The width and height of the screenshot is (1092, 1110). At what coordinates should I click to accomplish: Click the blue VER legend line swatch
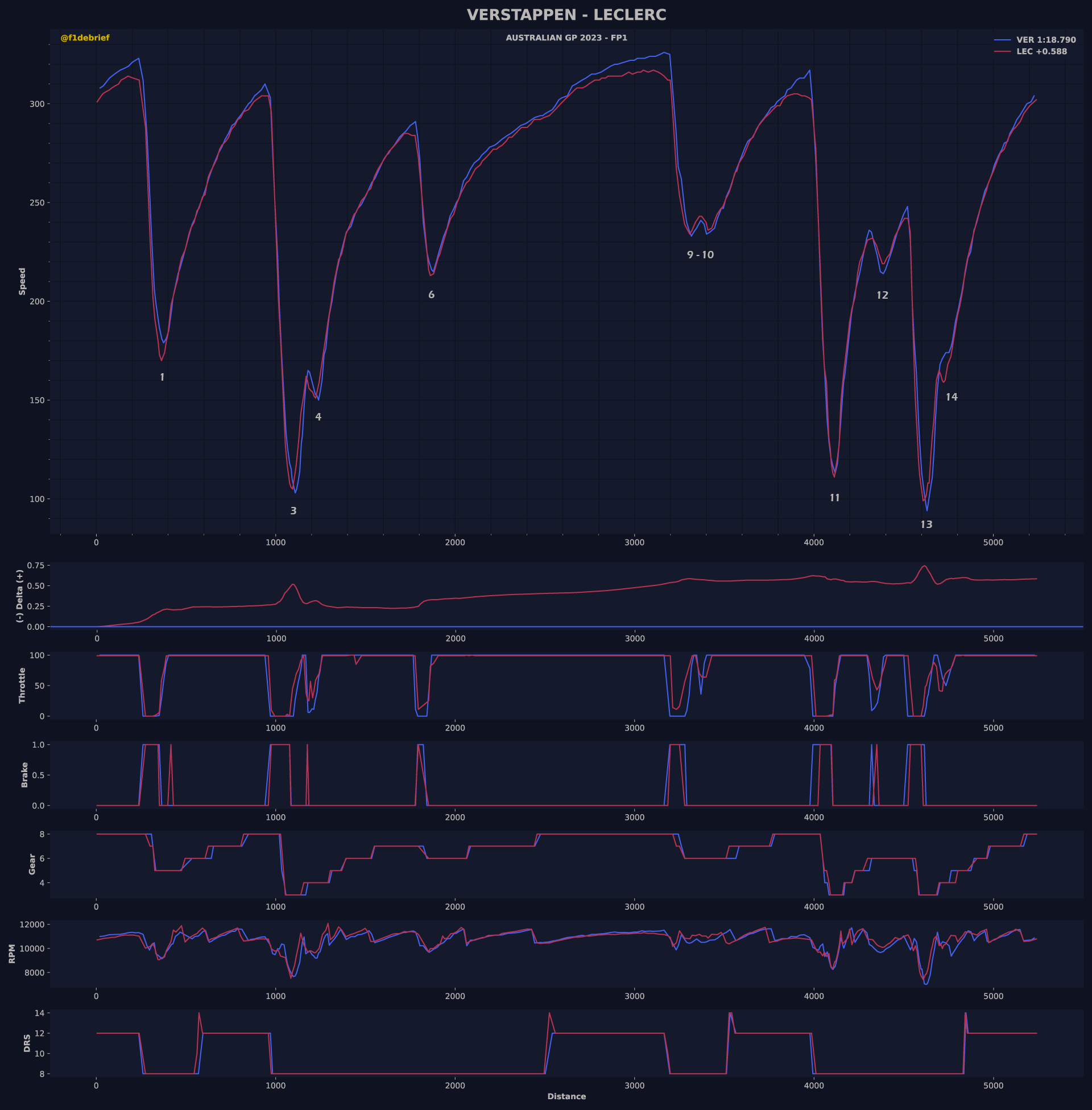click(1002, 40)
